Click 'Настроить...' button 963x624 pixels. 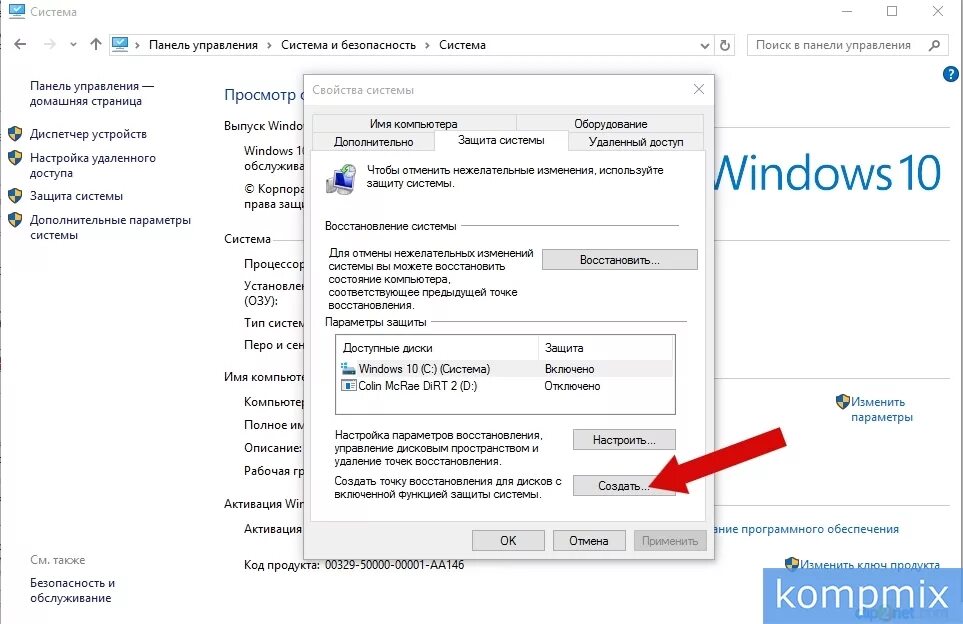coord(624,440)
